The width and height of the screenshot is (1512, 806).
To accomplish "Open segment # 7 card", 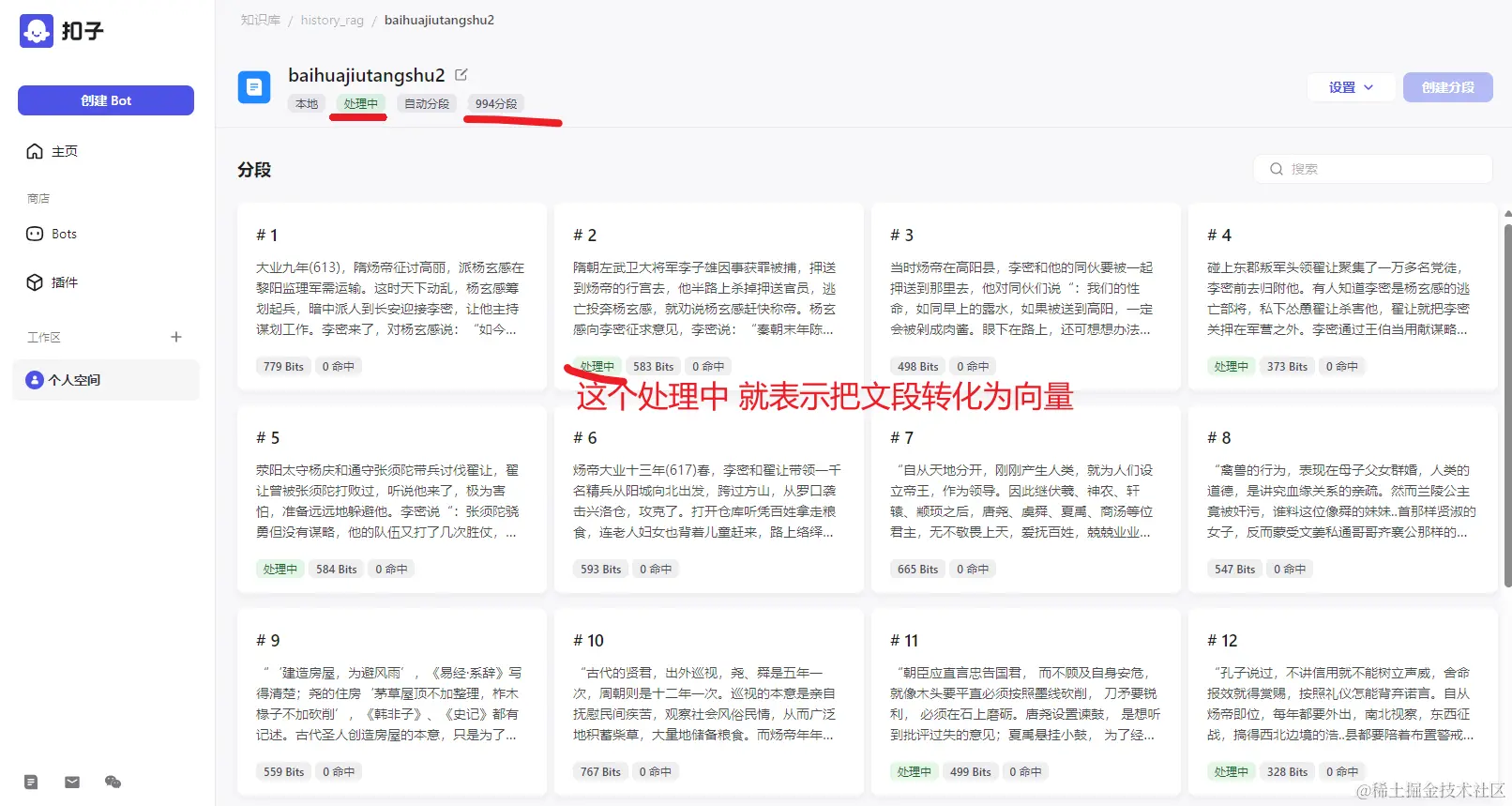I will pyautogui.click(x=1026, y=499).
